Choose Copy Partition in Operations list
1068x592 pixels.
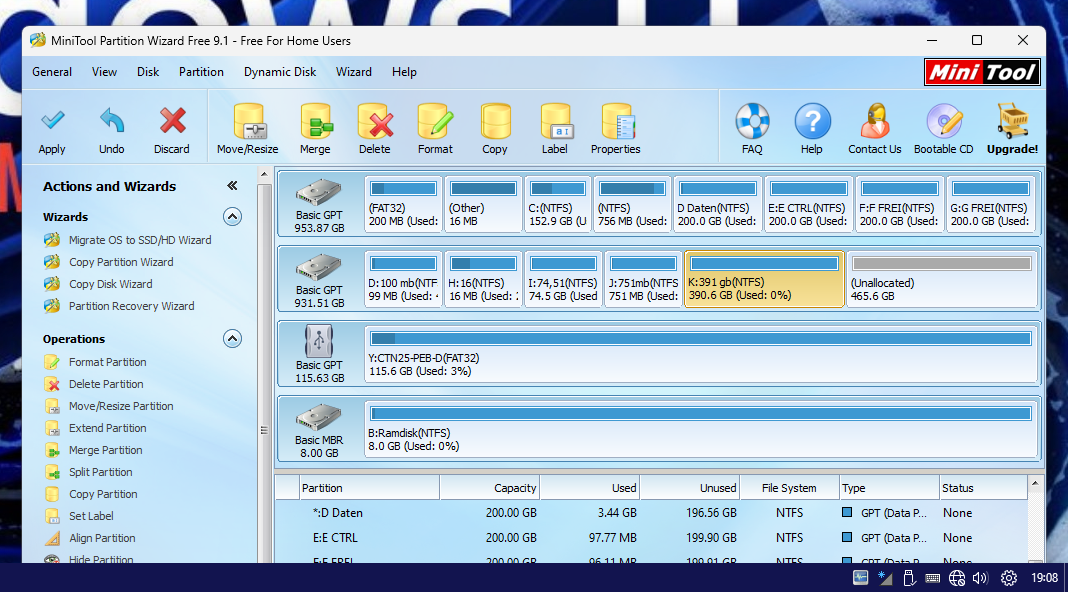click(103, 494)
